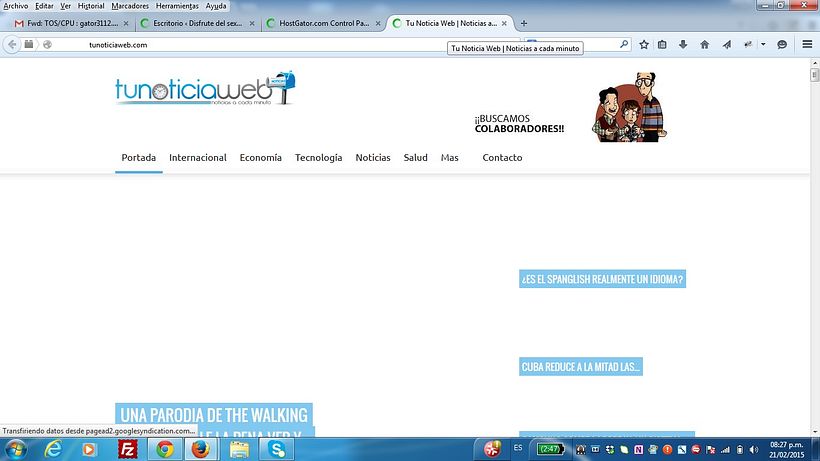
Task: Click the network signal bars tray icon
Action: pyautogui.click(x=725, y=450)
